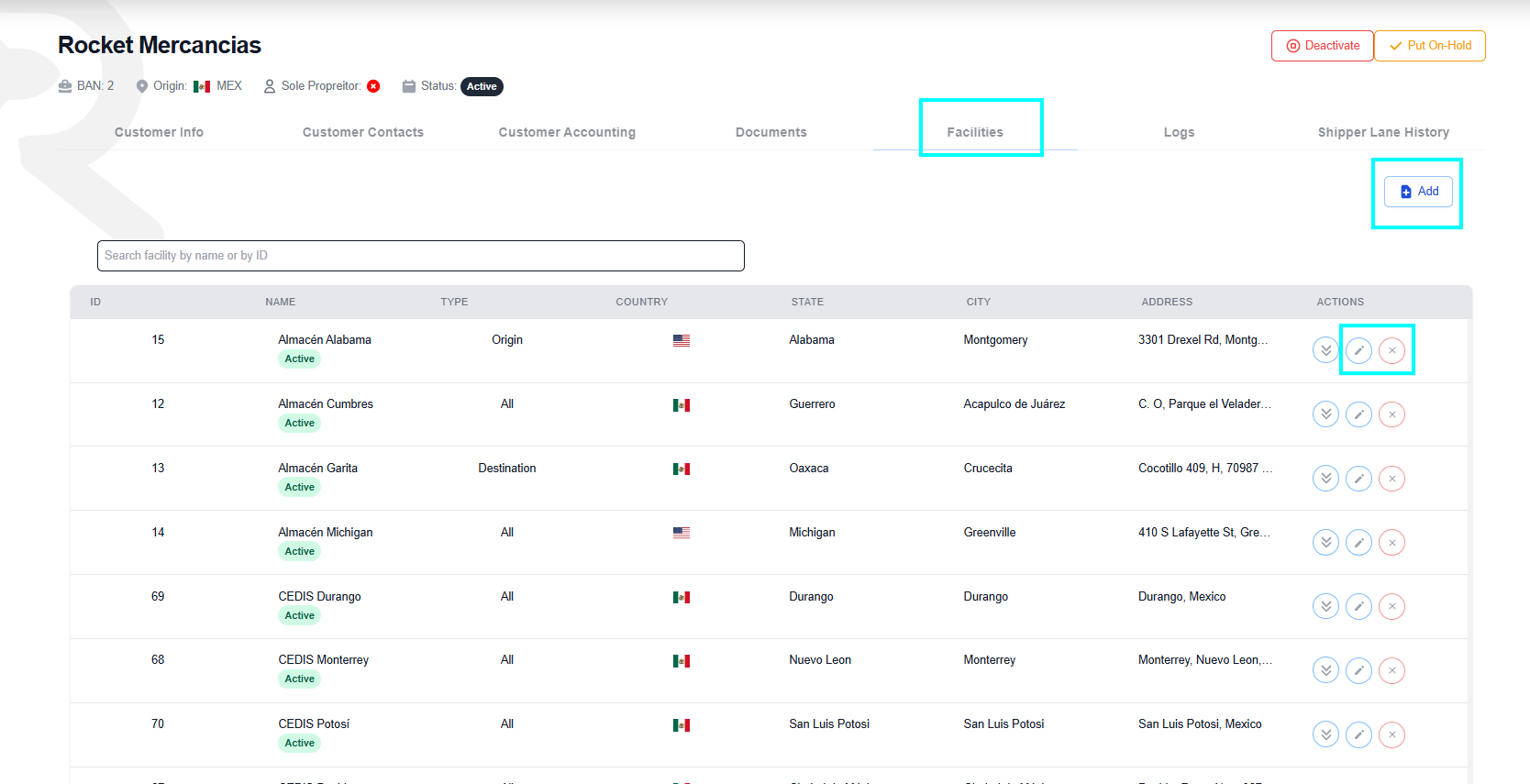
Task: Open the Logs tab
Action: pos(1179,132)
